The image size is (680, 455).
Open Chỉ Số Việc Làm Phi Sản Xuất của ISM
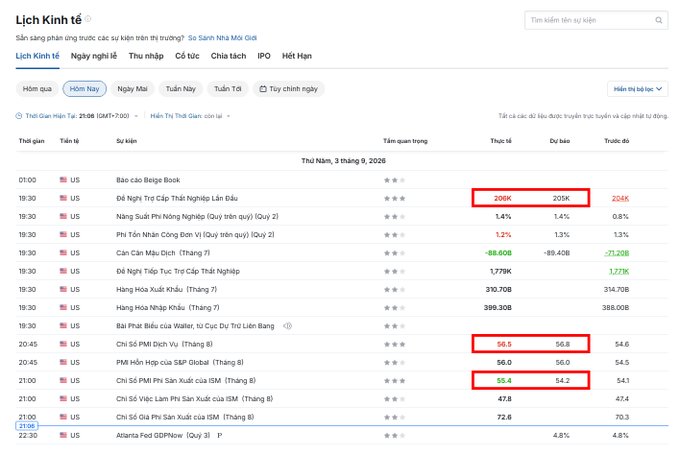point(194,399)
